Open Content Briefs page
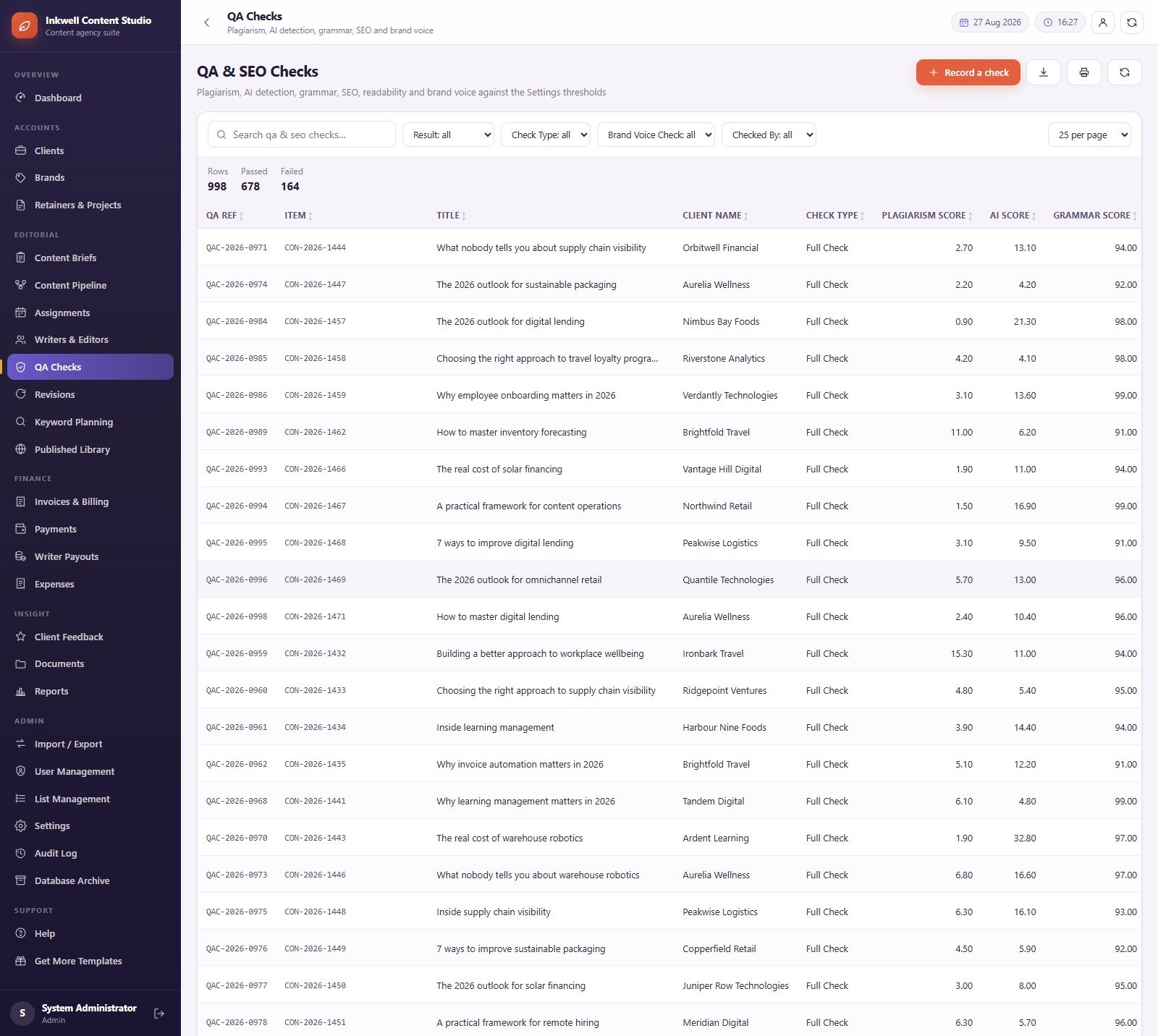1158x1036 pixels. tap(90, 258)
